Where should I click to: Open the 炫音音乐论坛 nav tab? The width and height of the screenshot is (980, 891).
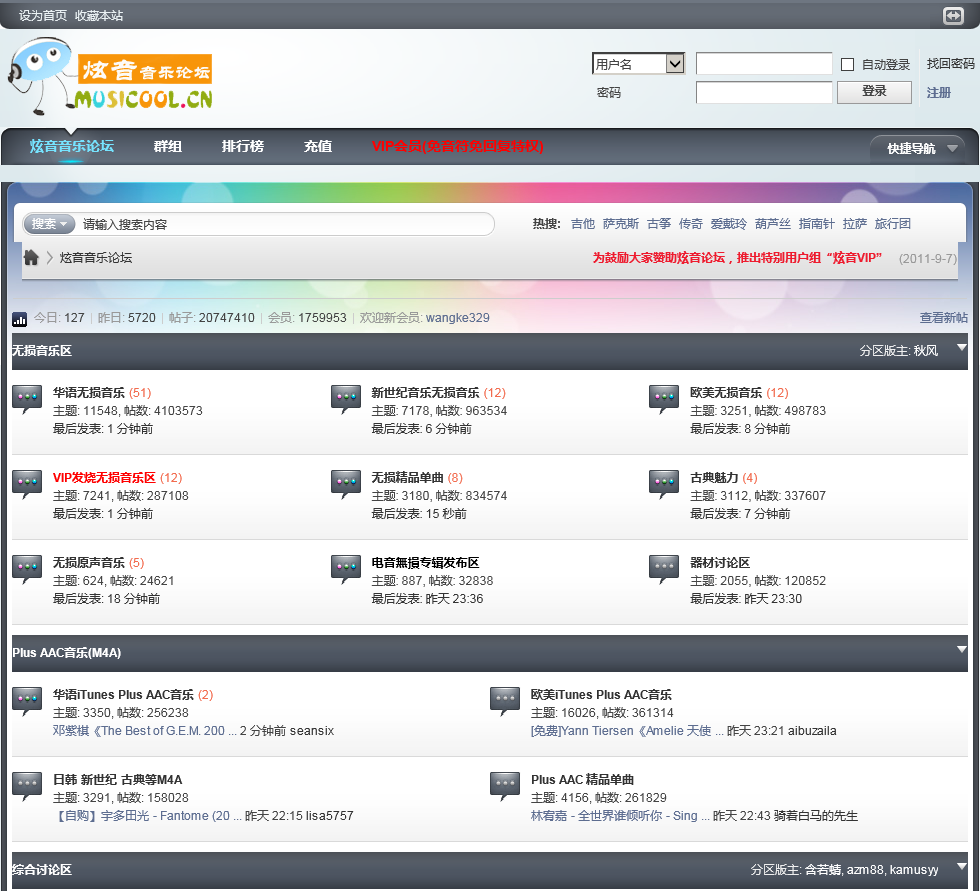pyautogui.click(x=72, y=146)
